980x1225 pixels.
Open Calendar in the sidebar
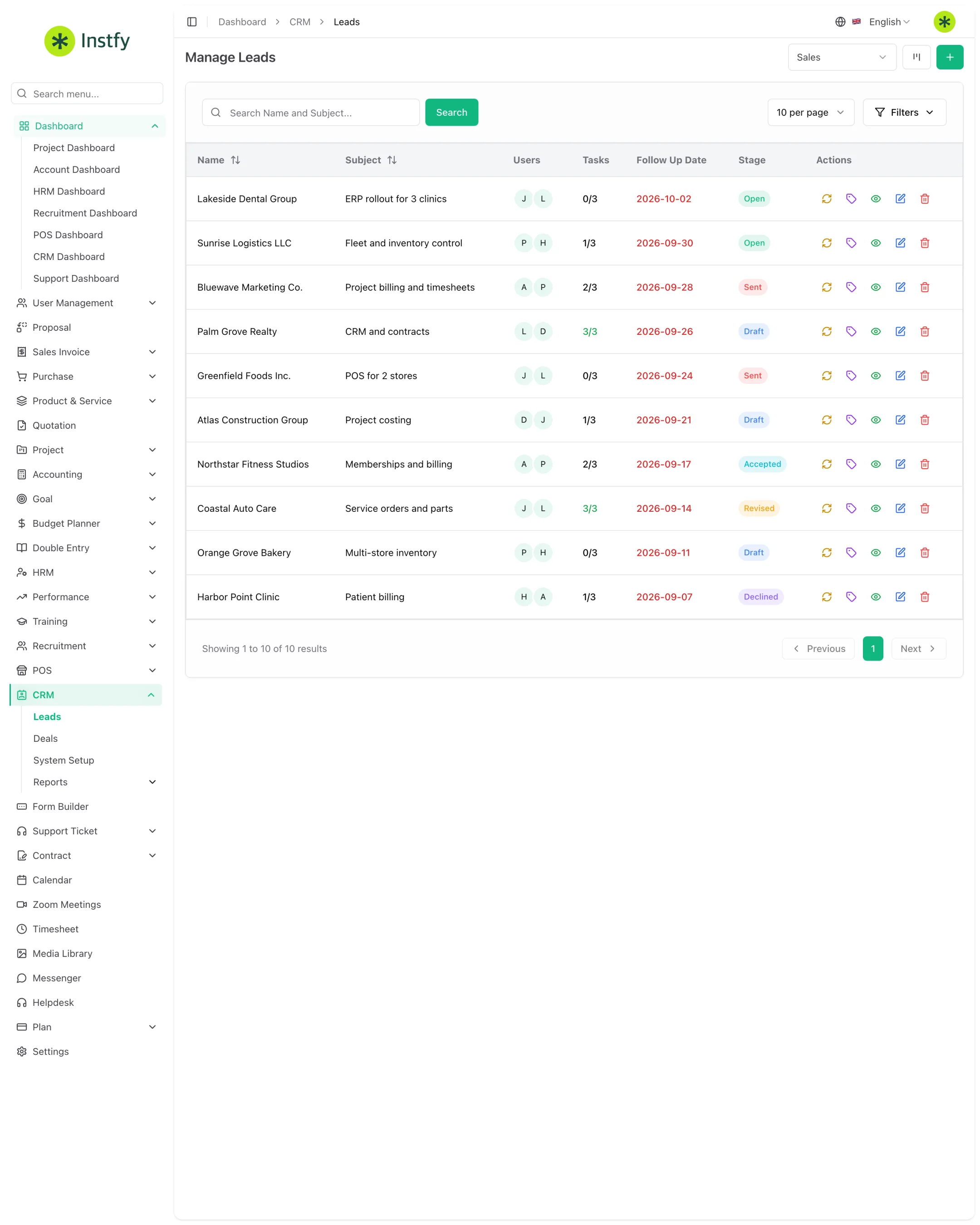coord(52,880)
